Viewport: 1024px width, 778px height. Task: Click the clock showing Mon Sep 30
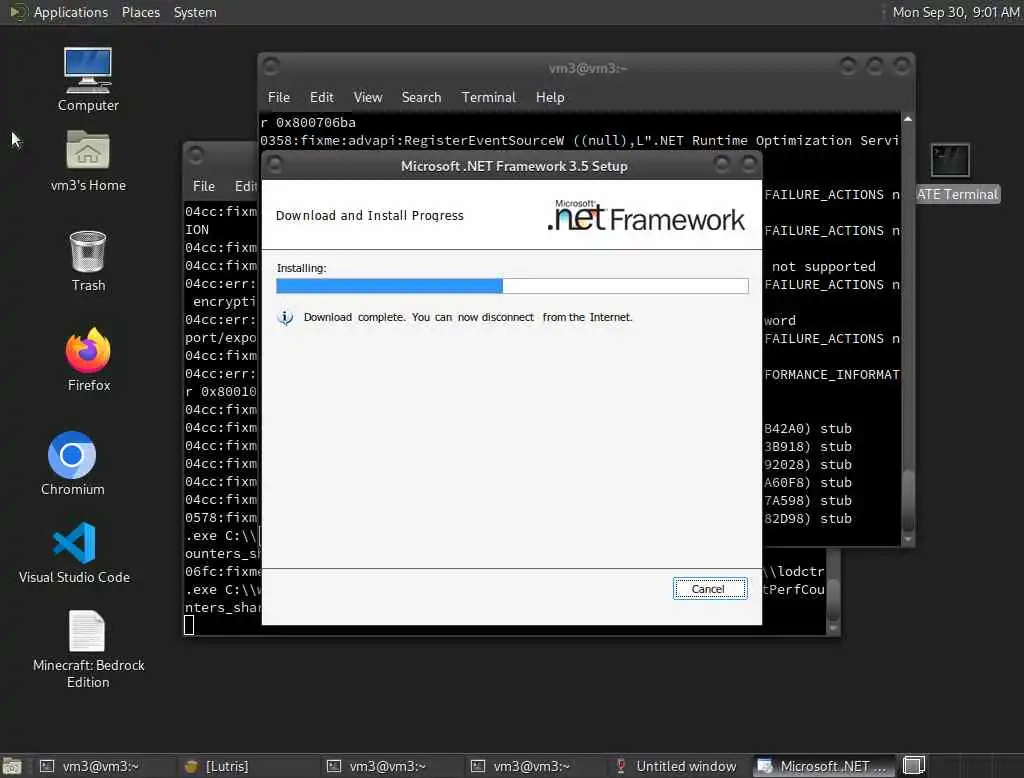(955, 12)
